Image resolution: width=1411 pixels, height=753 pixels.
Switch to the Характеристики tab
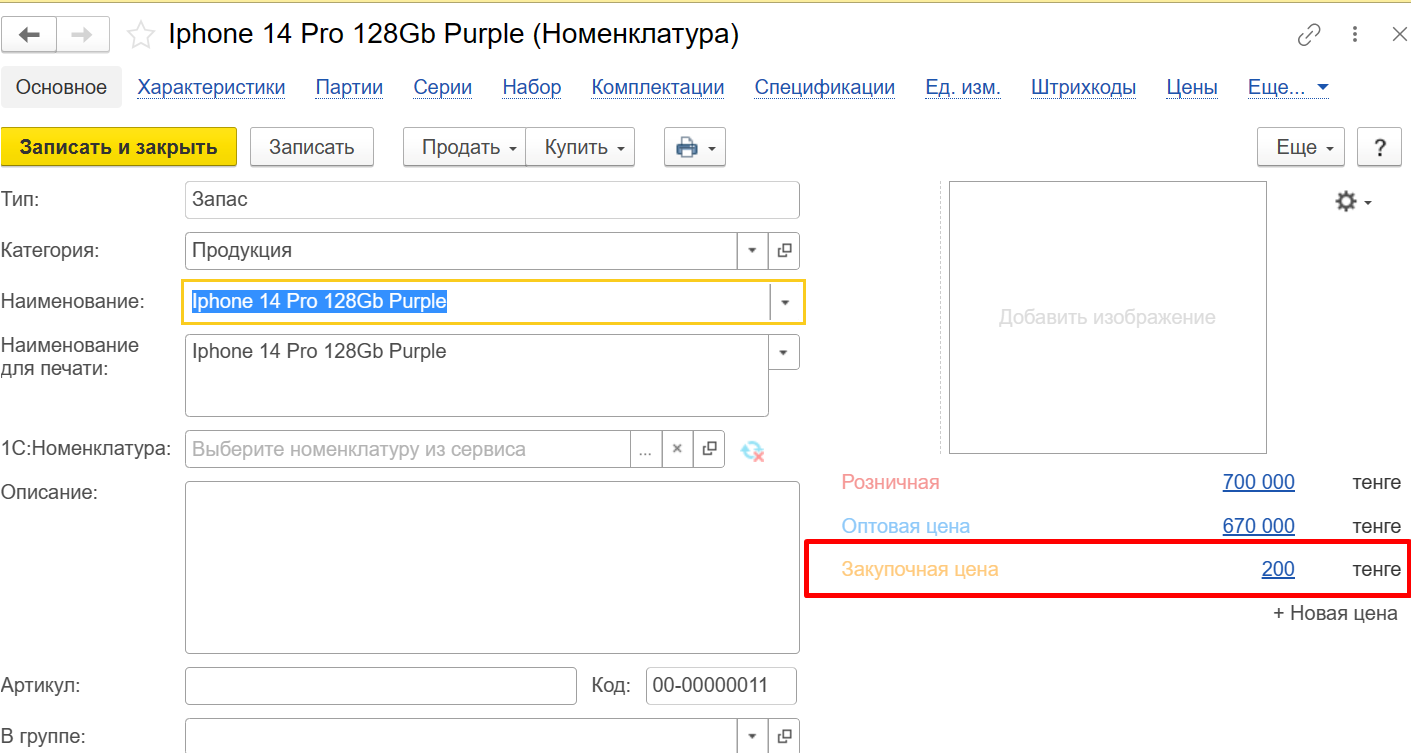coord(211,87)
